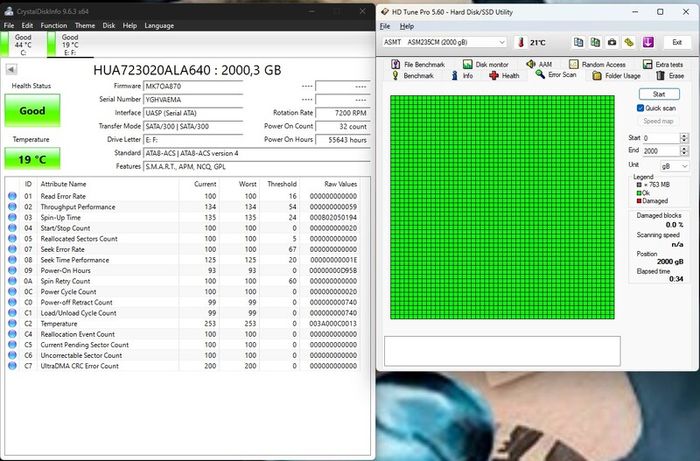Screen dimensions: 700x461
Task: Click the End position input field
Action: [x=661, y=151]
